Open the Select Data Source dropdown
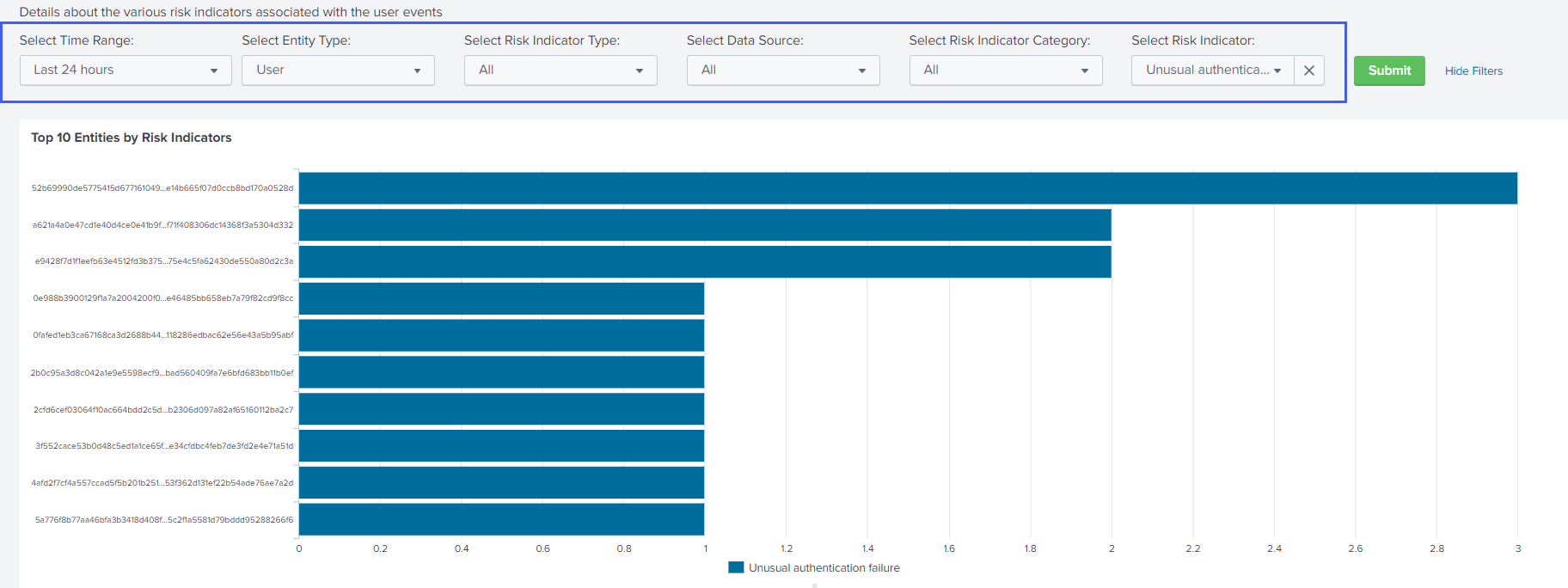 [x=782, y=70]
